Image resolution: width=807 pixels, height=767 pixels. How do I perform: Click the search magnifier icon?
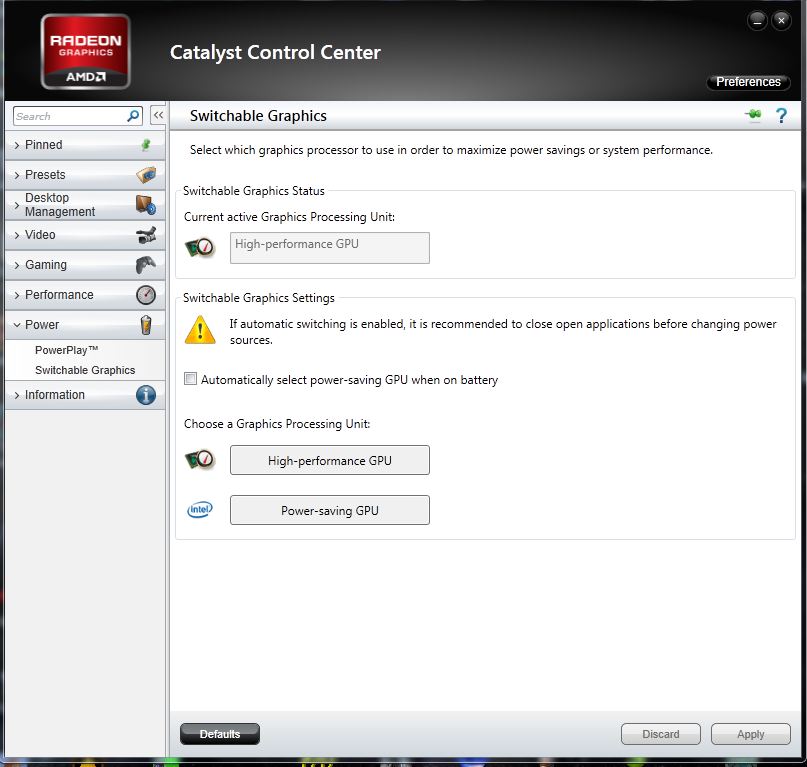pyautogui.click(x=133, y=116)
